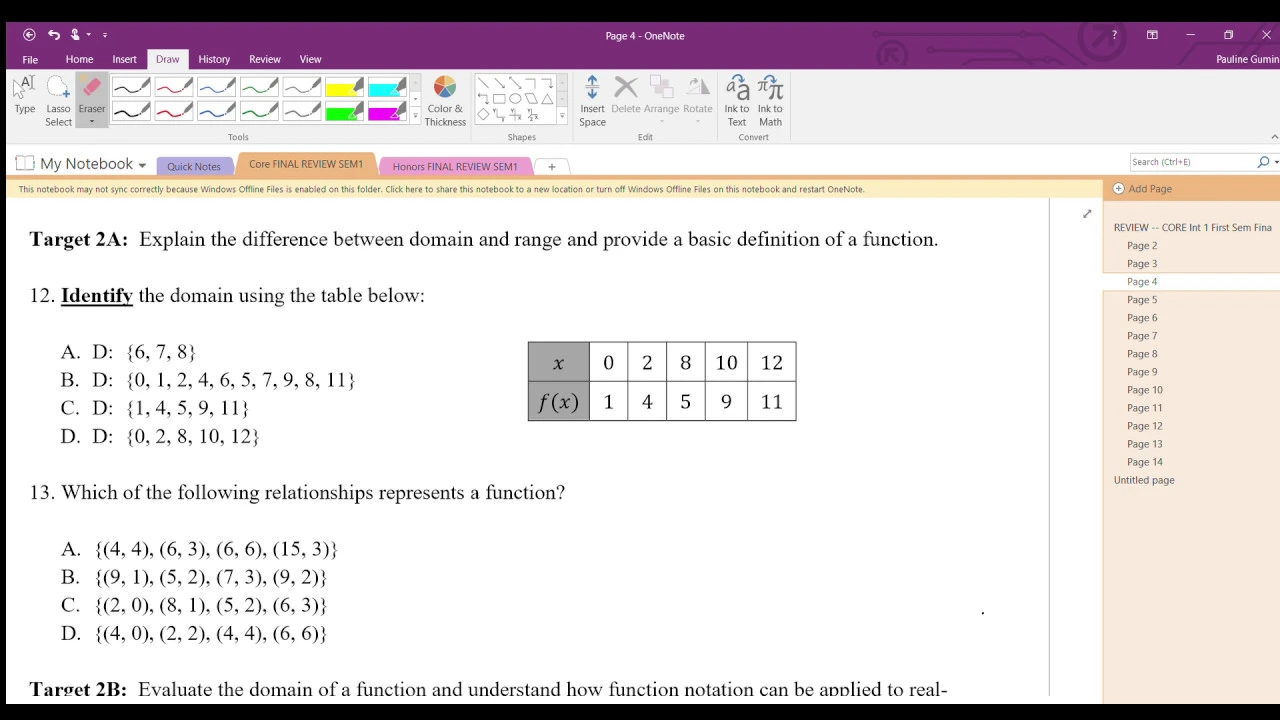The image size is (1280, 720).
Task: Click the offline files sync warning bar
Action: [x=553, y=189]
